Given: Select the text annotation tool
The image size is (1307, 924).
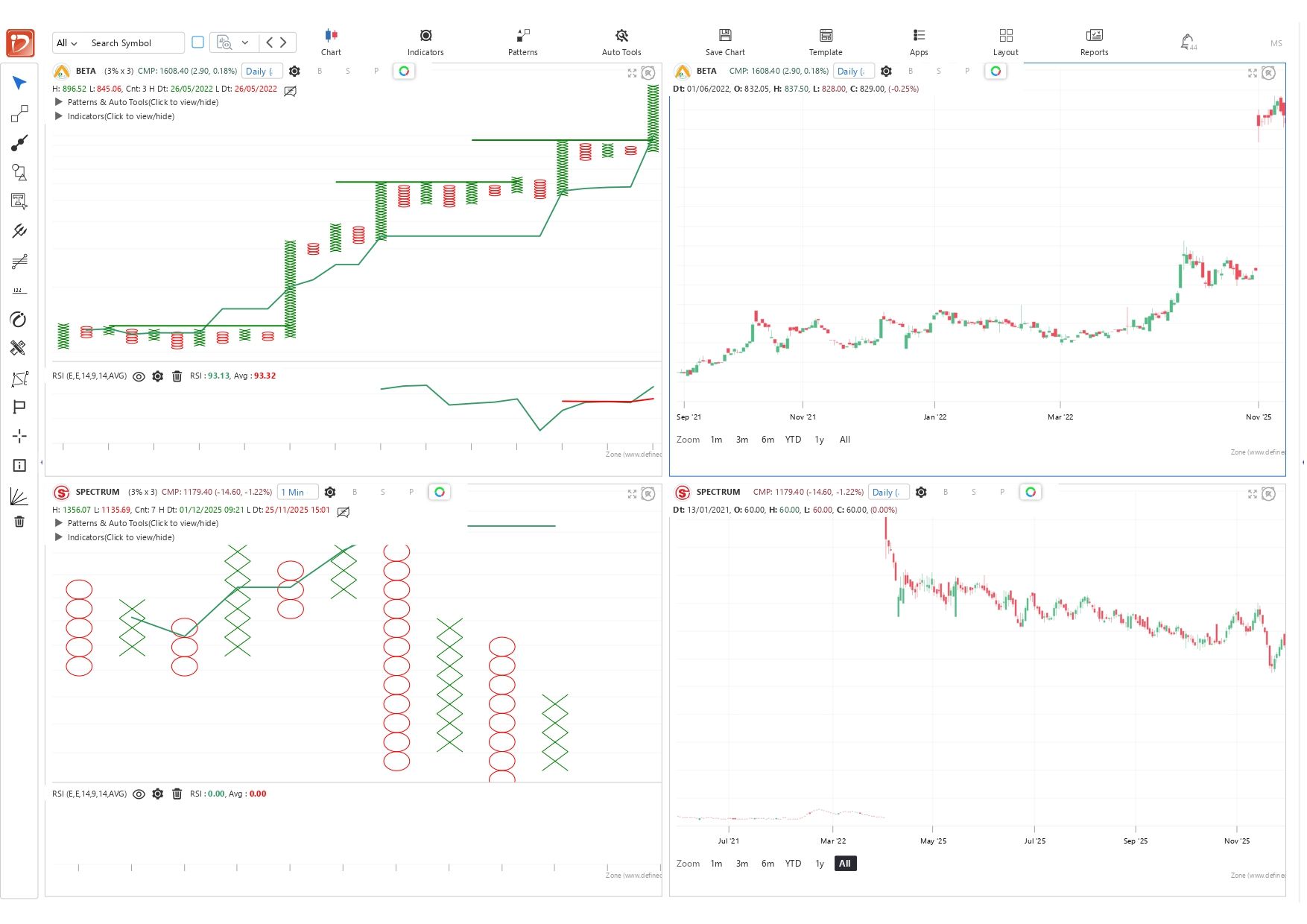Looking at the screenshot, I should click(x=19, y=201).
